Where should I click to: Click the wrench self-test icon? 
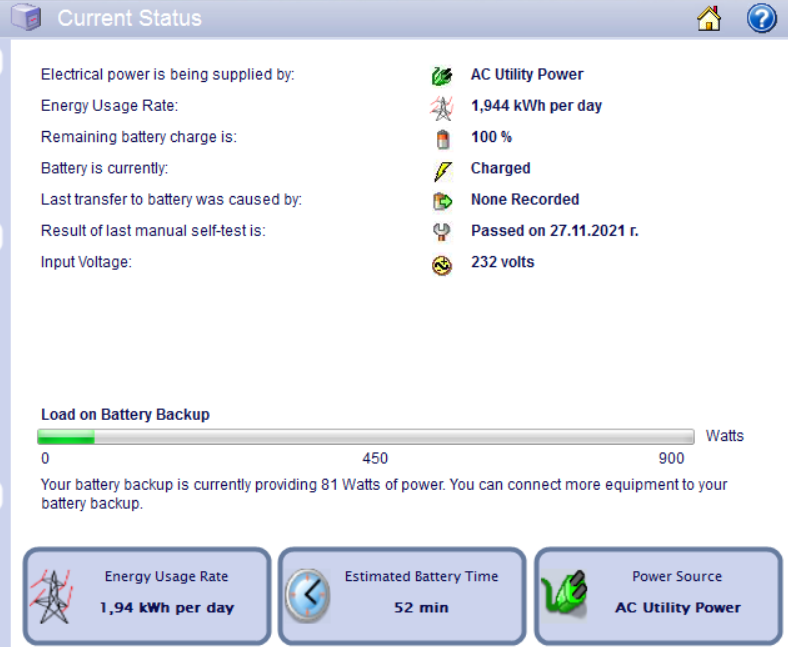[442, 232]
